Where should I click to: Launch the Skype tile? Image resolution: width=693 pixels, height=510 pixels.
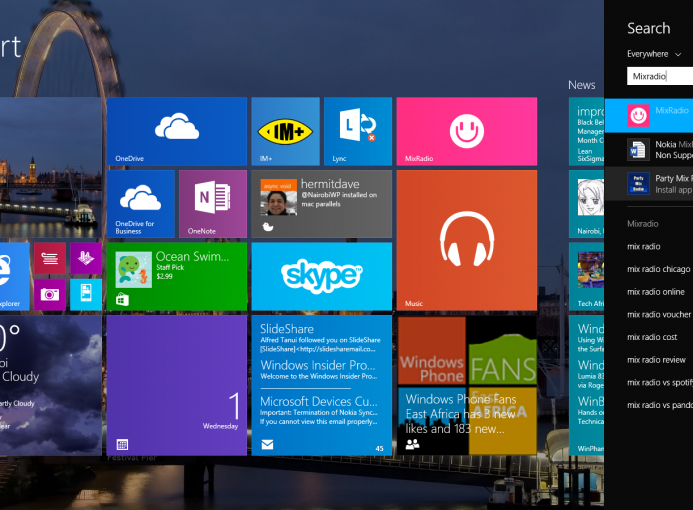click(322, 276)
